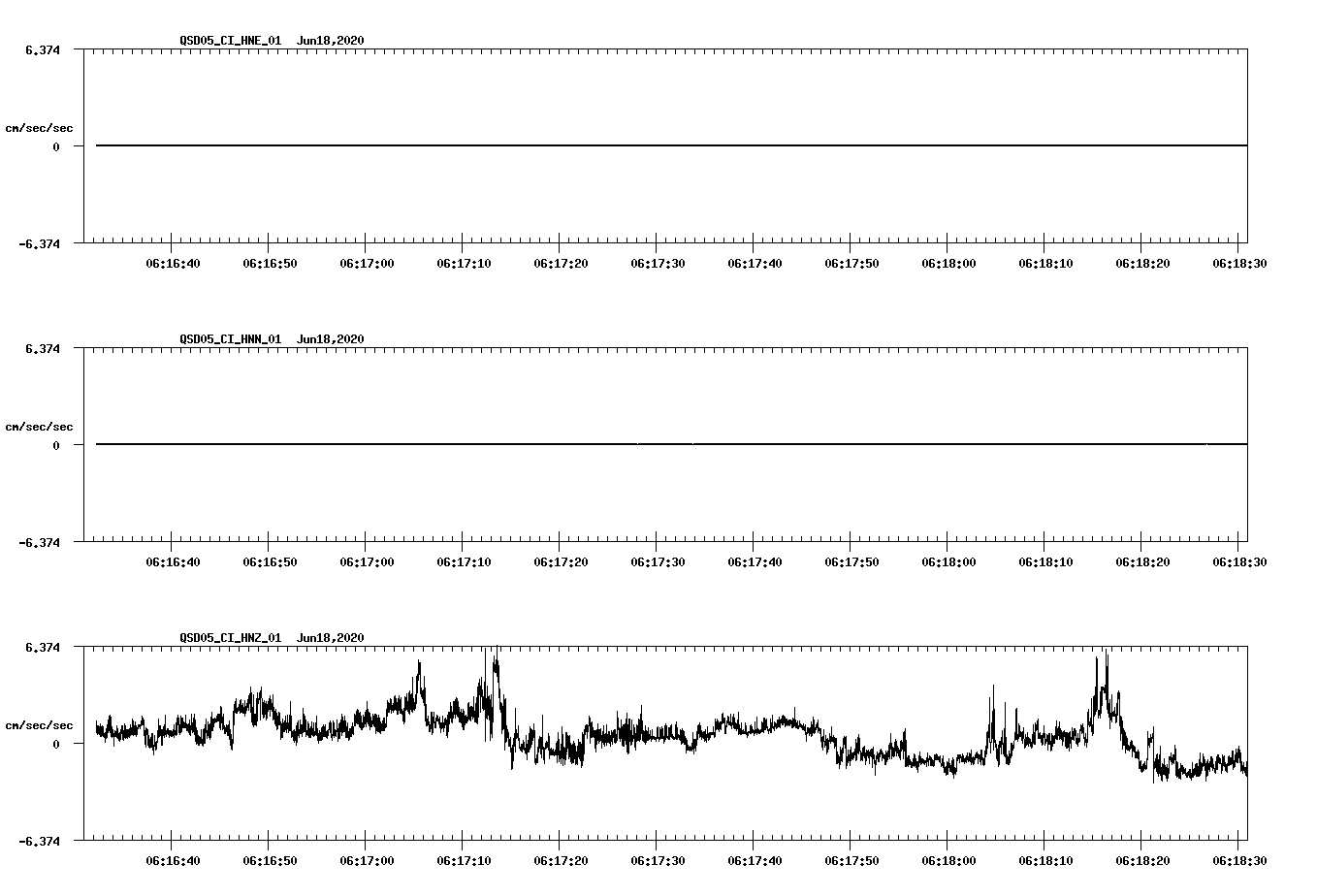Click zero axis label on HNN chart
The height and width of the screenshot is (896, 1317).
click(x=56, y=445)
